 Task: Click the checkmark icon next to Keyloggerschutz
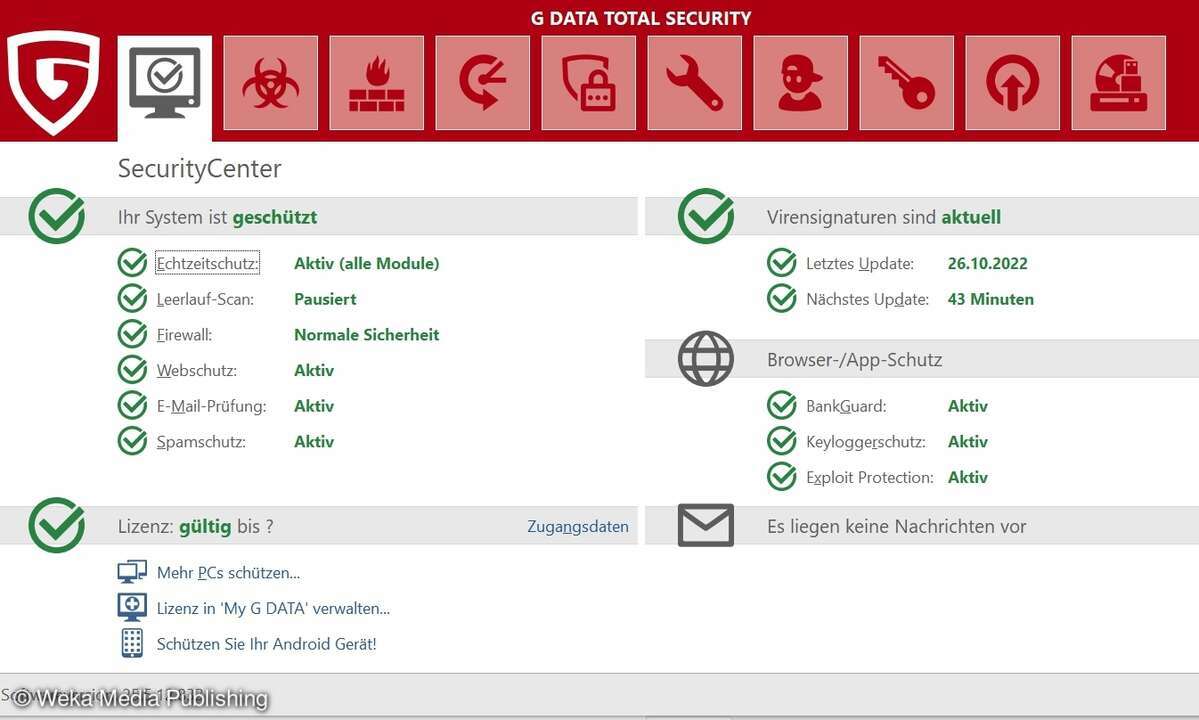tap(781, 441)
